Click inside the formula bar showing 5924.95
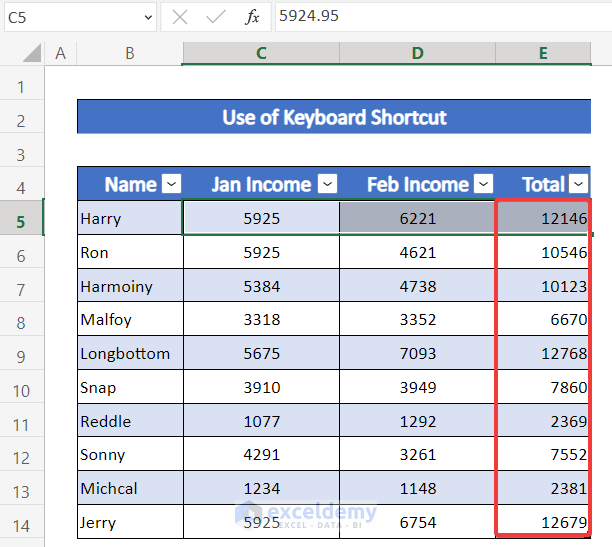612x547 pixels. 440,17
